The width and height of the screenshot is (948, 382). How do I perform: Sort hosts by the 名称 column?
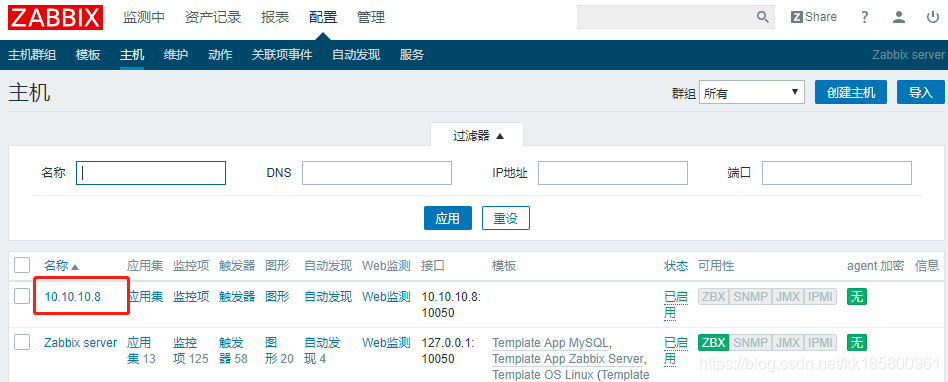(x=61, y=265)
